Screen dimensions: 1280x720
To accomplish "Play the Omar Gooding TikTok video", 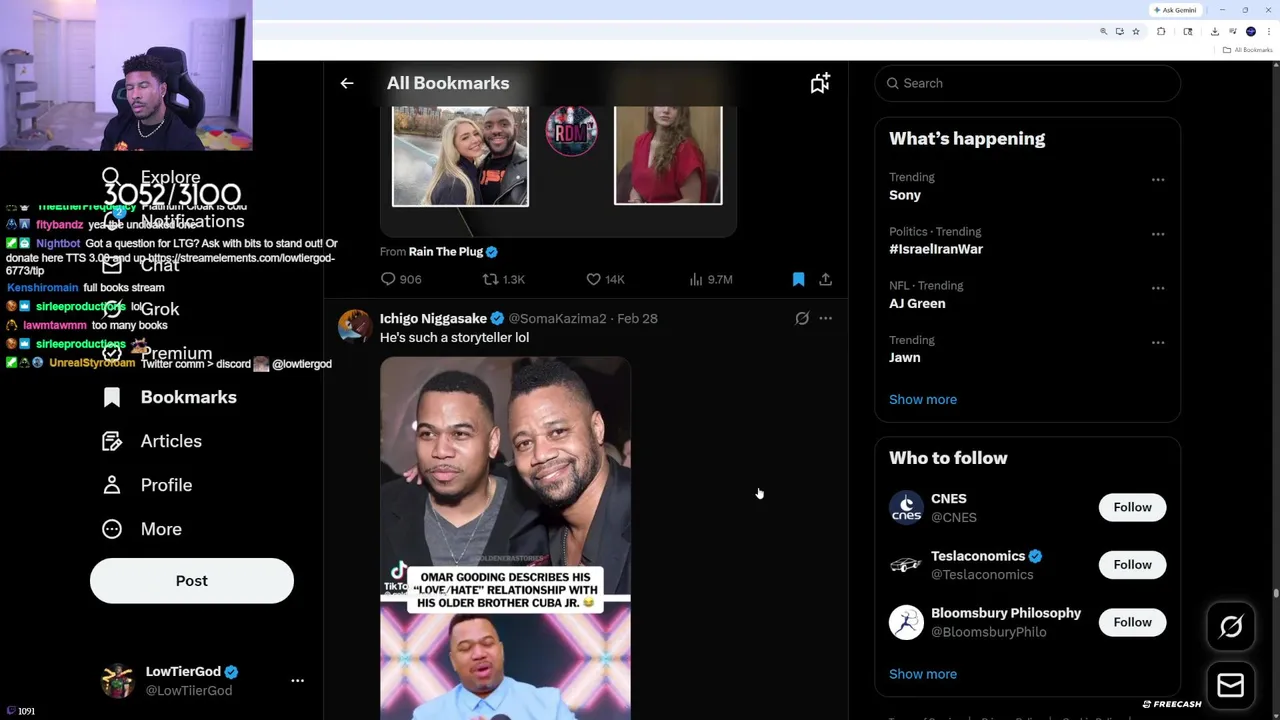I will coord(505,538).
